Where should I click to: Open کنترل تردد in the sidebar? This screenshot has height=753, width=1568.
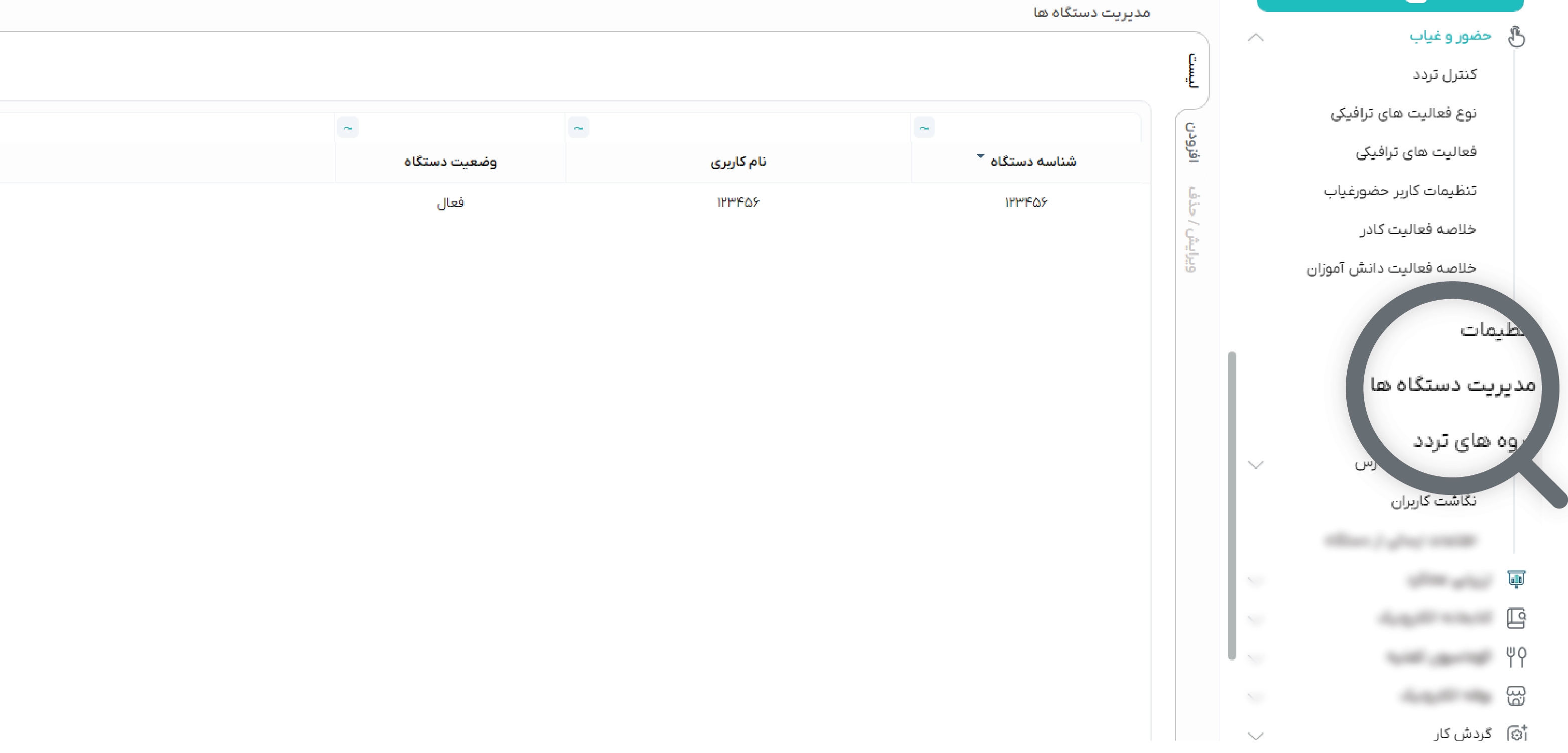(1445, 74)
